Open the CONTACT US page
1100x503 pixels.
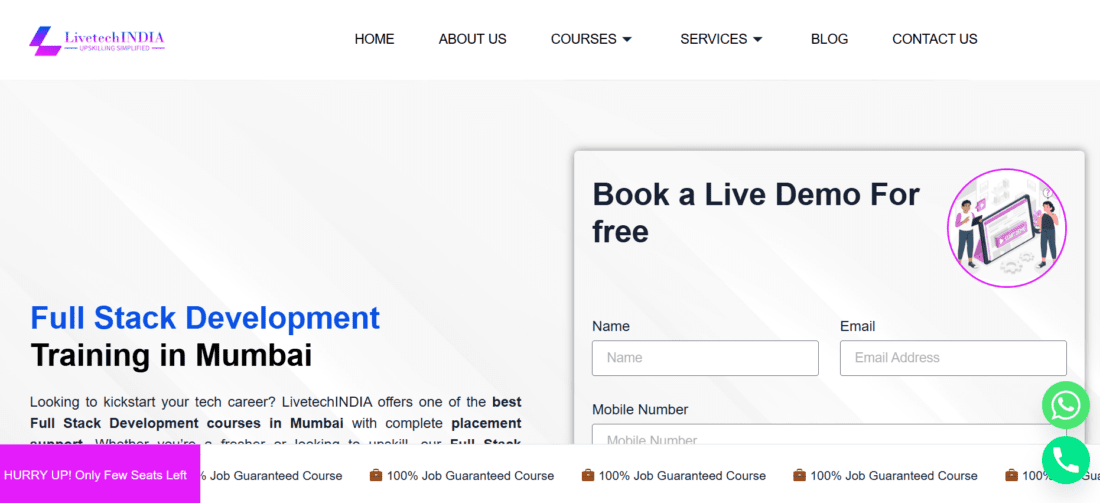point(934,39)
